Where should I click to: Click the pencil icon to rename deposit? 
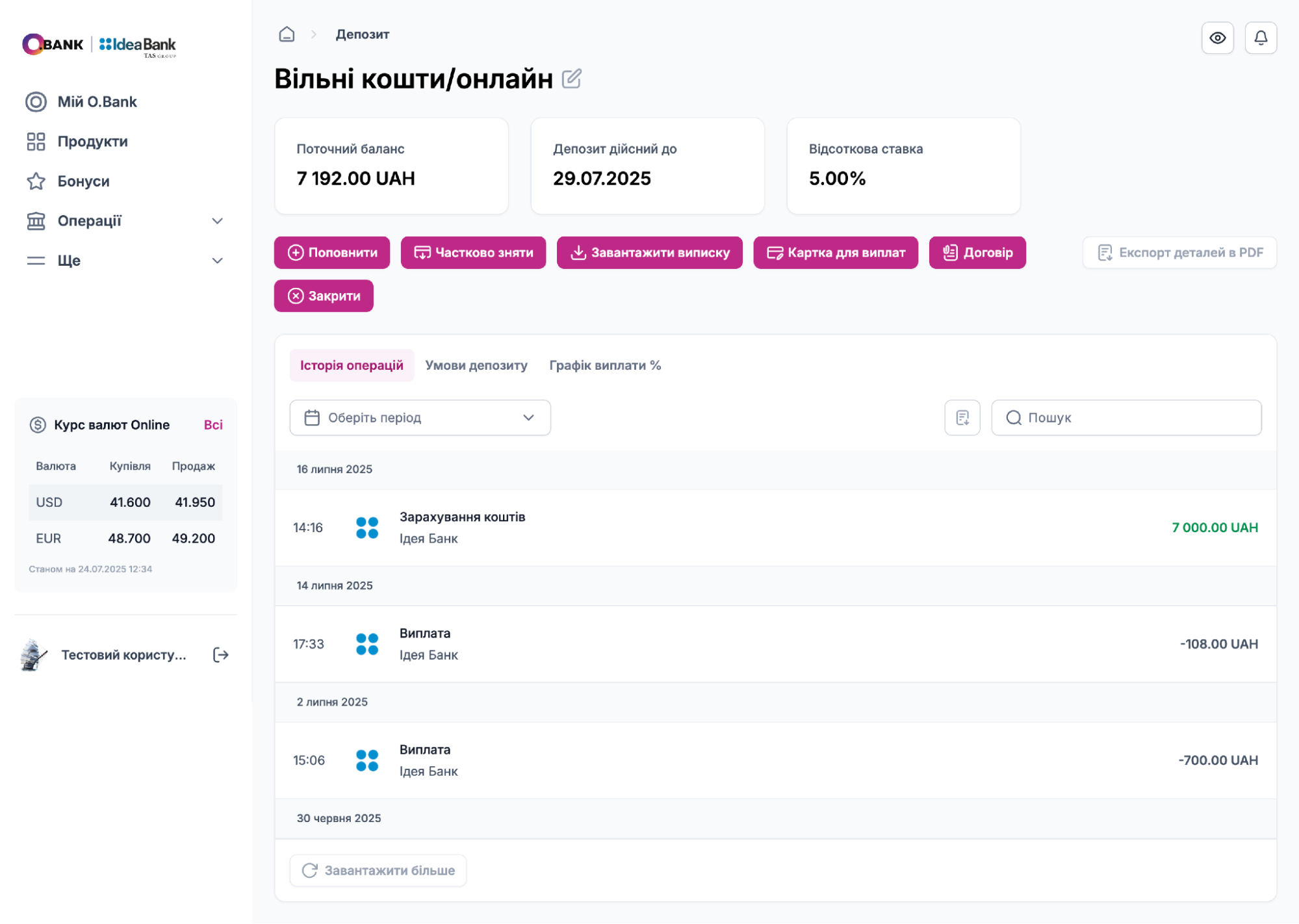(x=571, y=79)
